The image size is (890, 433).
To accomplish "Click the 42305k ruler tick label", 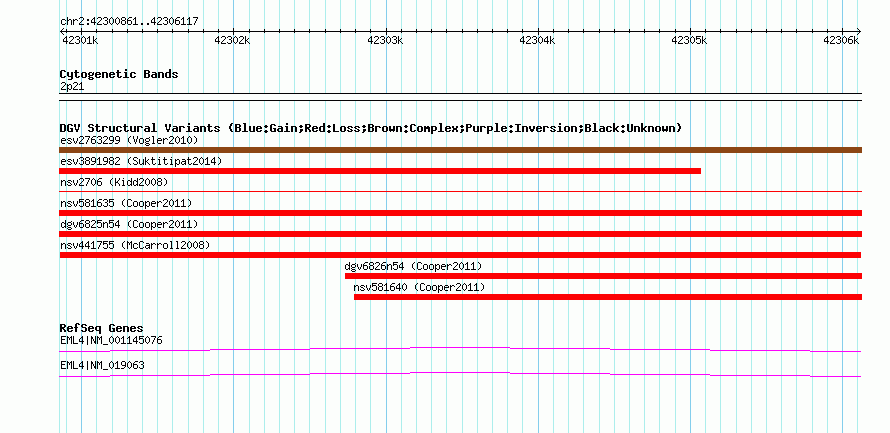I will coord(689,40).
